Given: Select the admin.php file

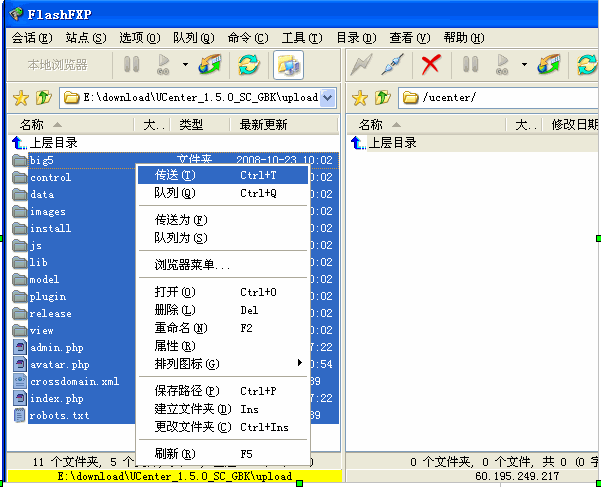Looking at the screenshot, I should tap(57, 348).
